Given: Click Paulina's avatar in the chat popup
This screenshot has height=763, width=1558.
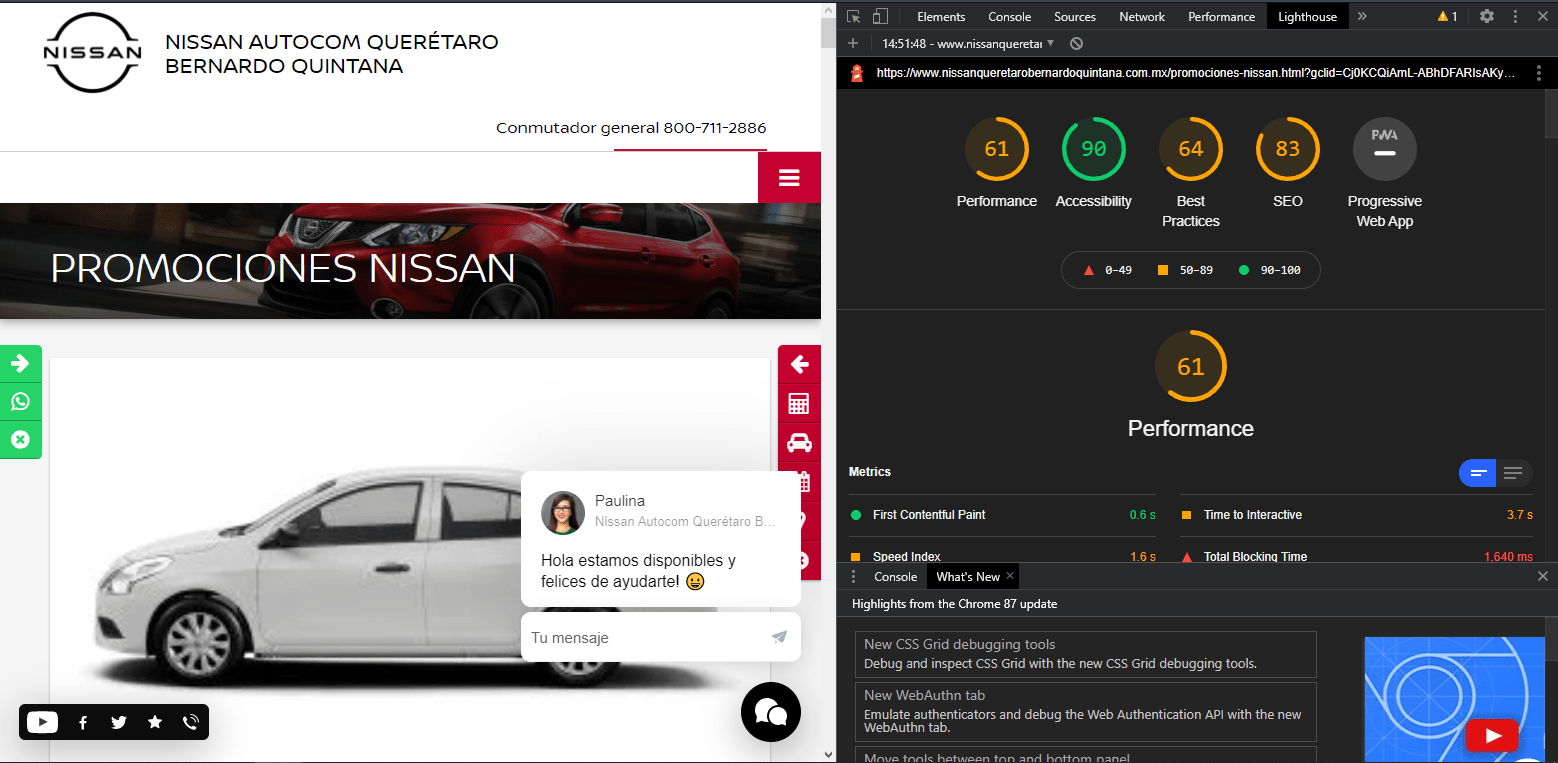Looking at the screenshot, I should pyautogui.click(x=563, y=513).
